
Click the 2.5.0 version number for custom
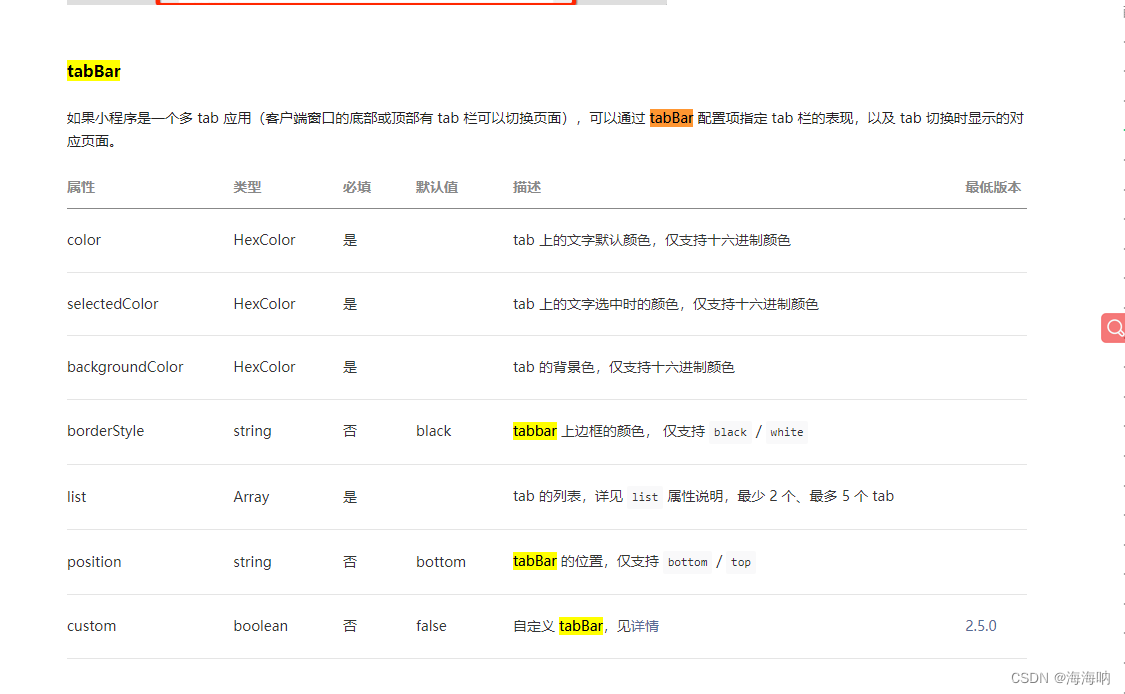pos(980,625)
